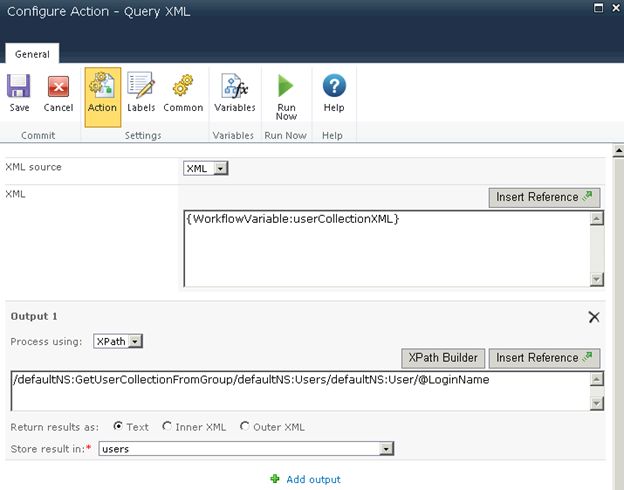Screen dimensions: 624x490
Task: Select the Action settings icon
Action: coord(102,84)
